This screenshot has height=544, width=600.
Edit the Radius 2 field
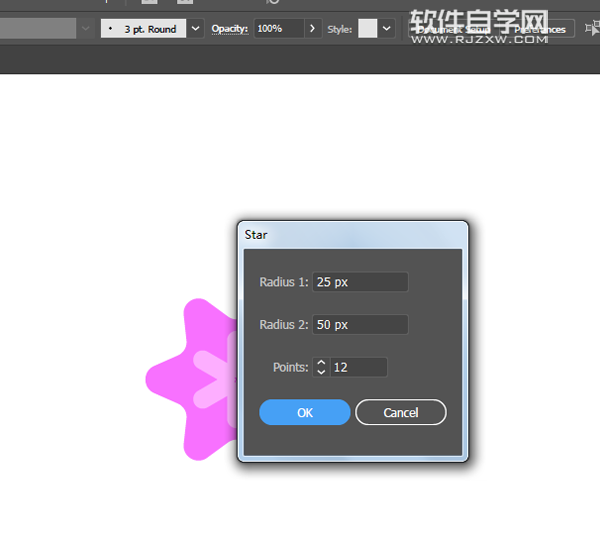pos(360,324)
